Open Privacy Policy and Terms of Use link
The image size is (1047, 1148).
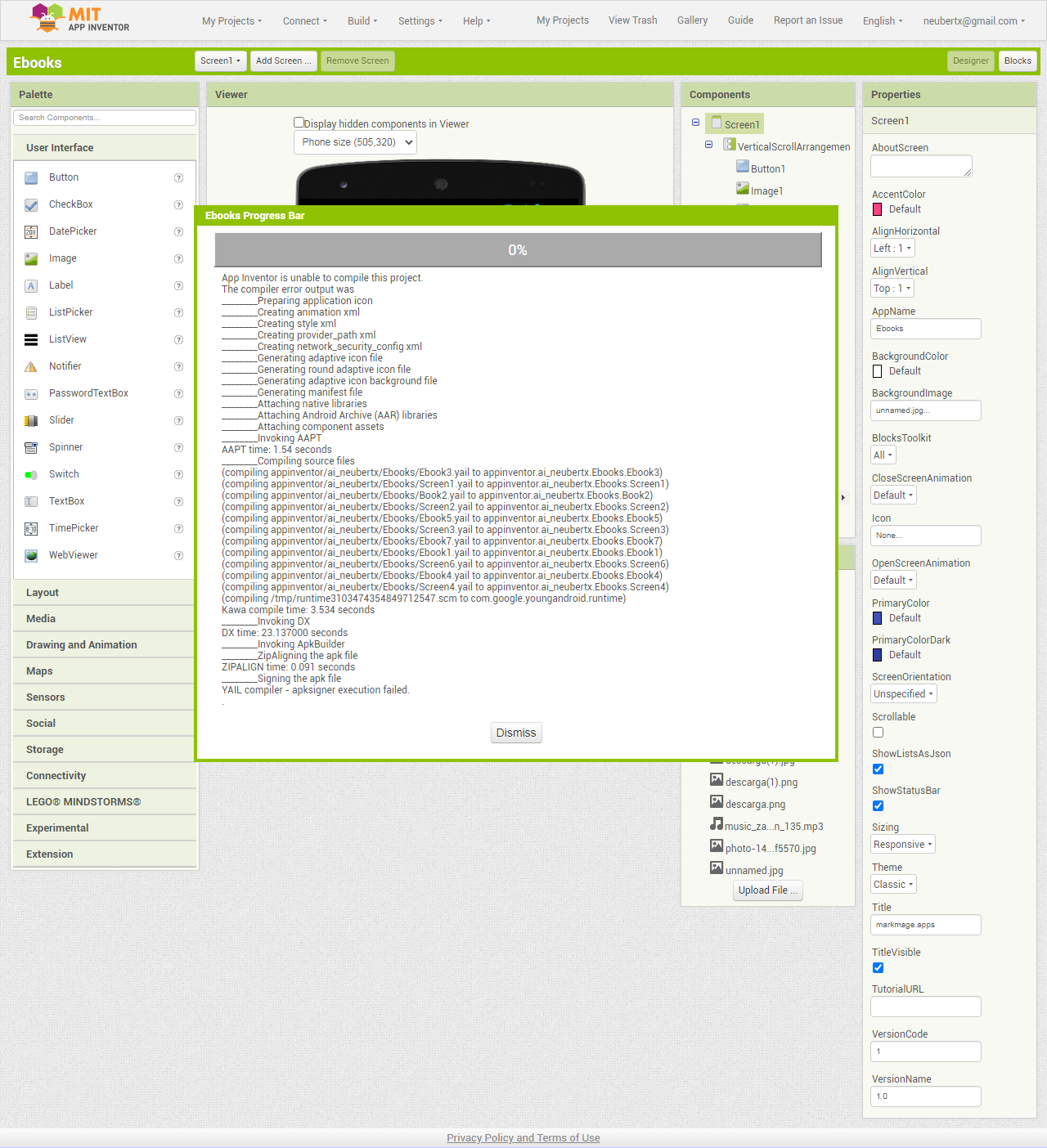pos(523,1138)
